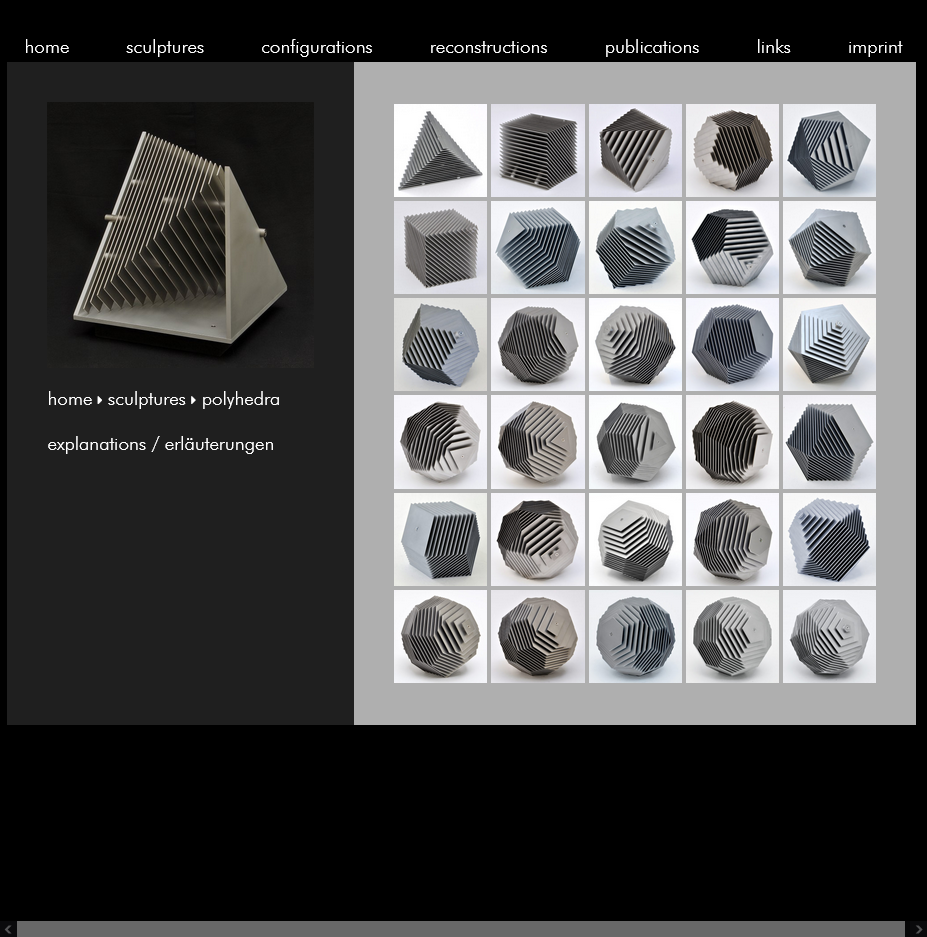
Task: Select bottom-row second thumbnail polyhedron
Action: tap(538, 636)
